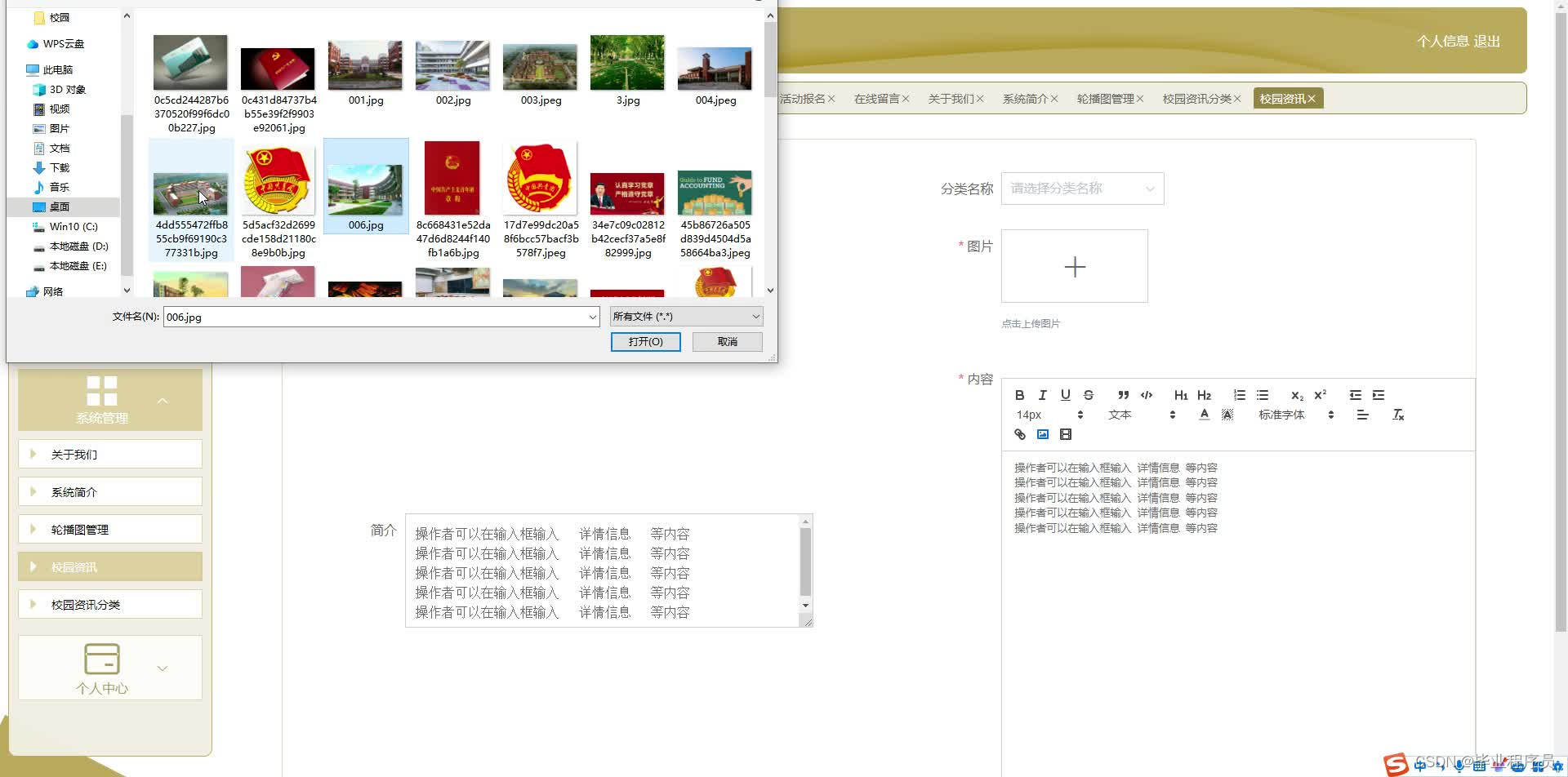Select thumbnail 006.jpg in file dialog
1568x777 pixels.
pos(365,187)
